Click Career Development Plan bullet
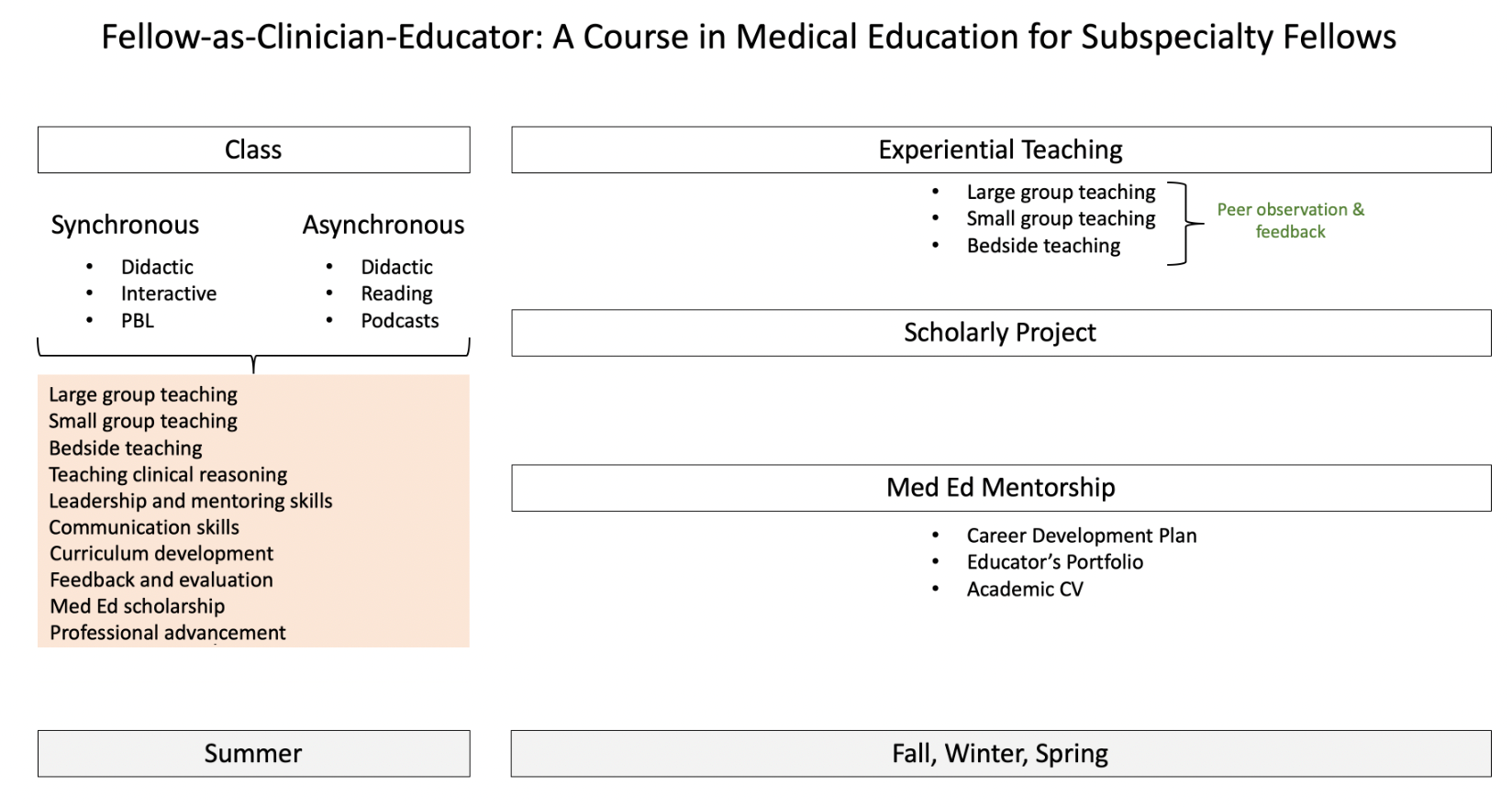The width and height of the screenshot is (1512, 807). click(x=1082, y=536)
